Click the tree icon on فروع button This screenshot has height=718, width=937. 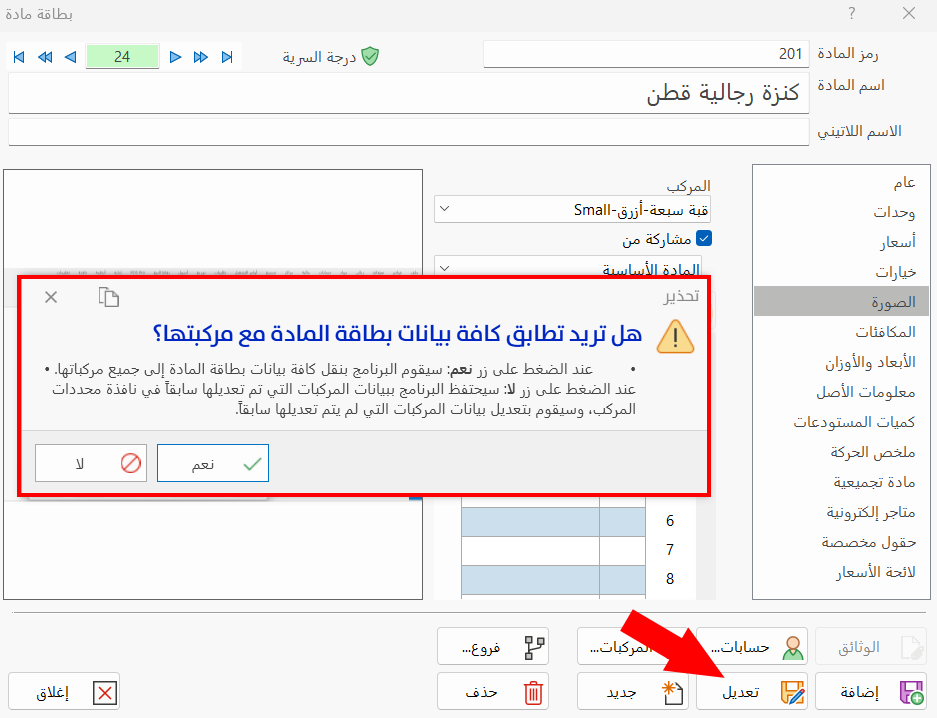(534, 648)
